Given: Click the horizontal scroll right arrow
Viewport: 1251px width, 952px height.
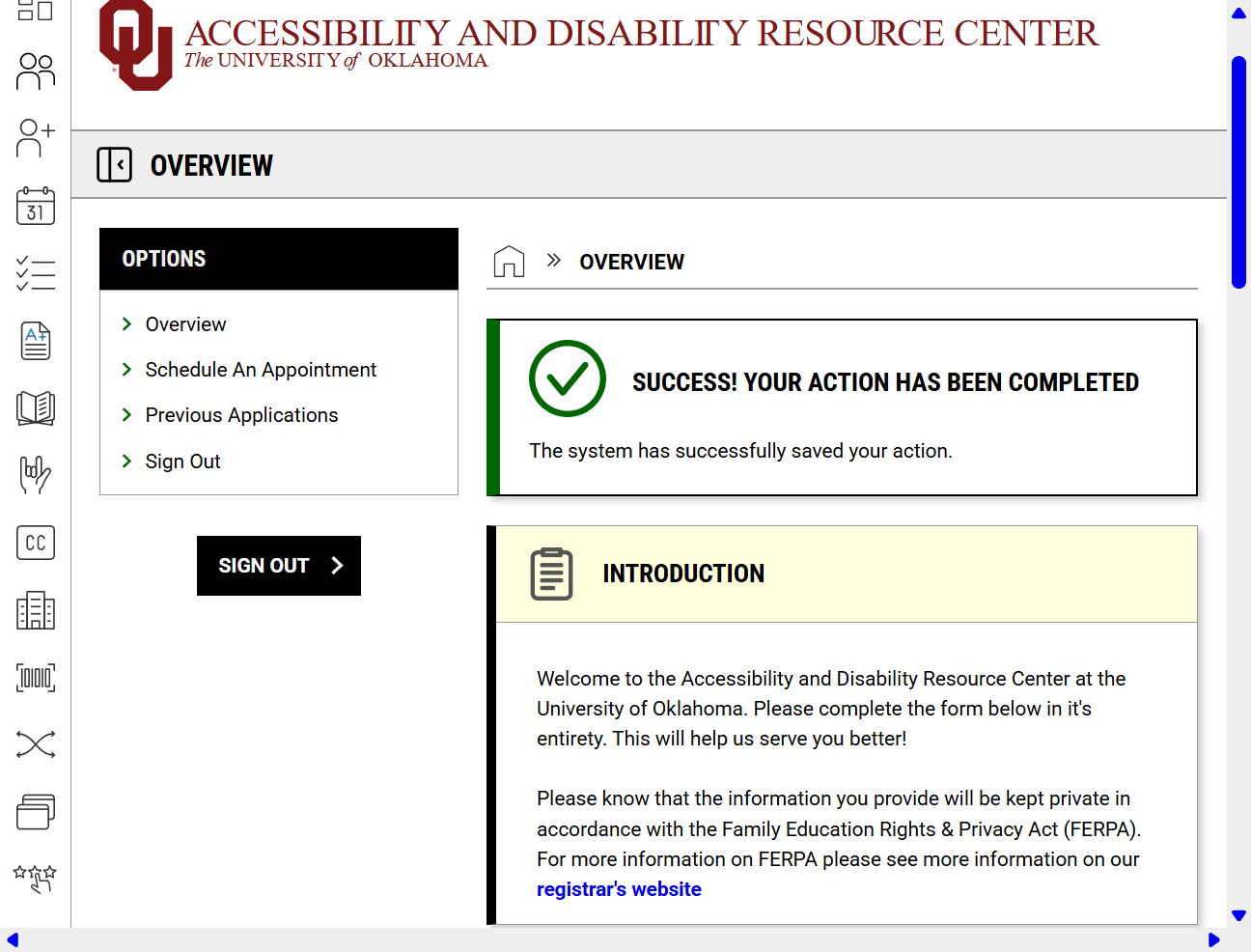Looking at the screenshot, I should (1214, 940).
